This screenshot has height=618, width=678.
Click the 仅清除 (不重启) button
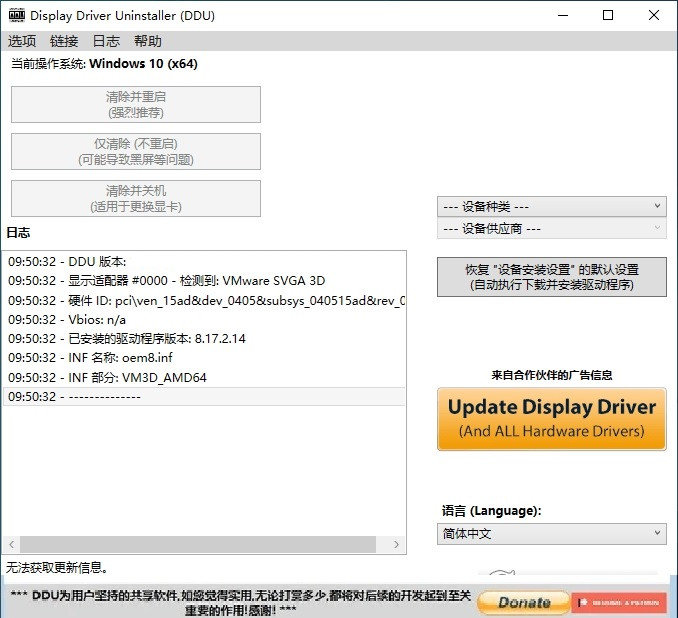(x=136, y=151)
